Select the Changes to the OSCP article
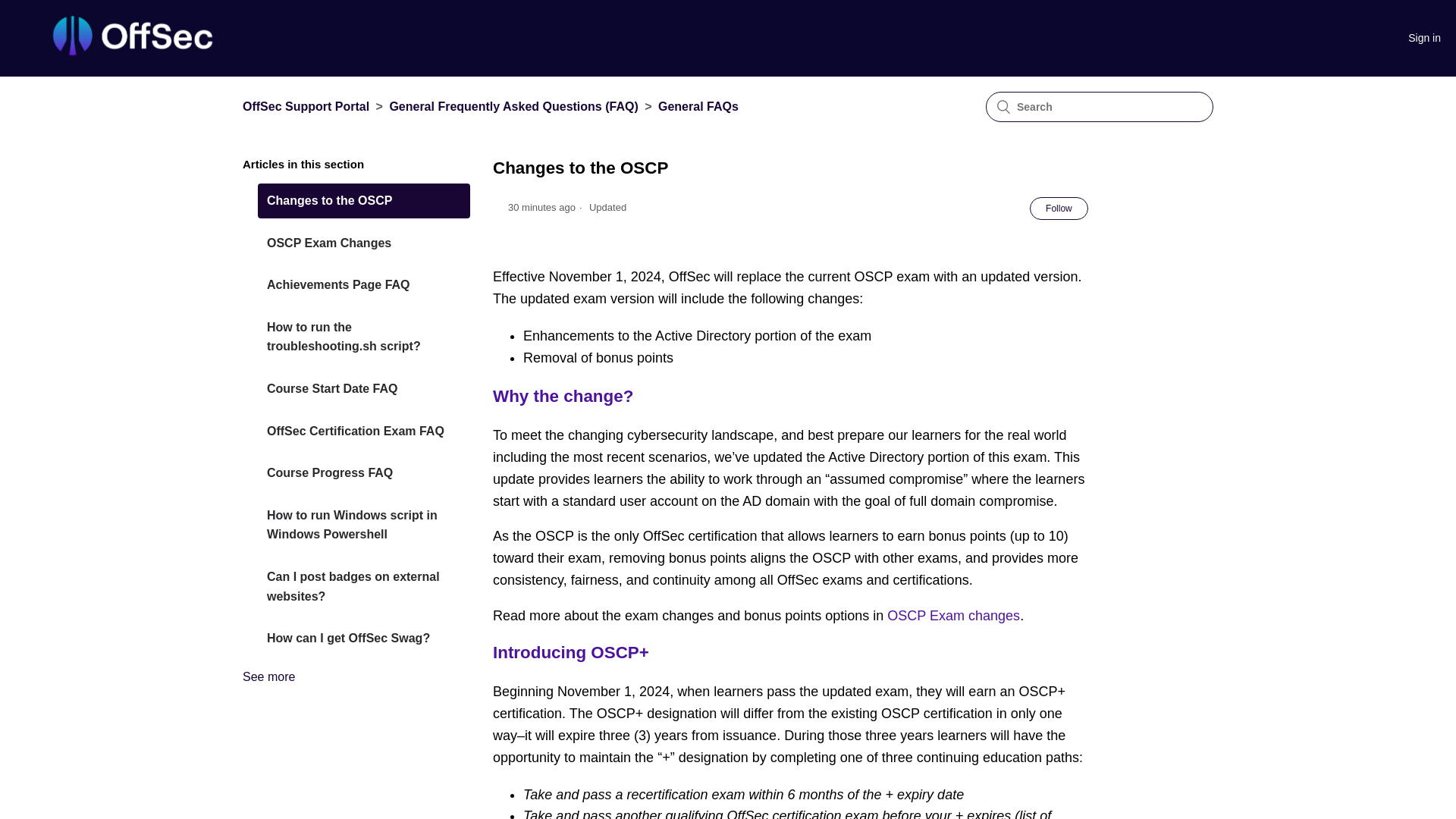The width and height of the screenshot is (1456, 819). point(363,200)
